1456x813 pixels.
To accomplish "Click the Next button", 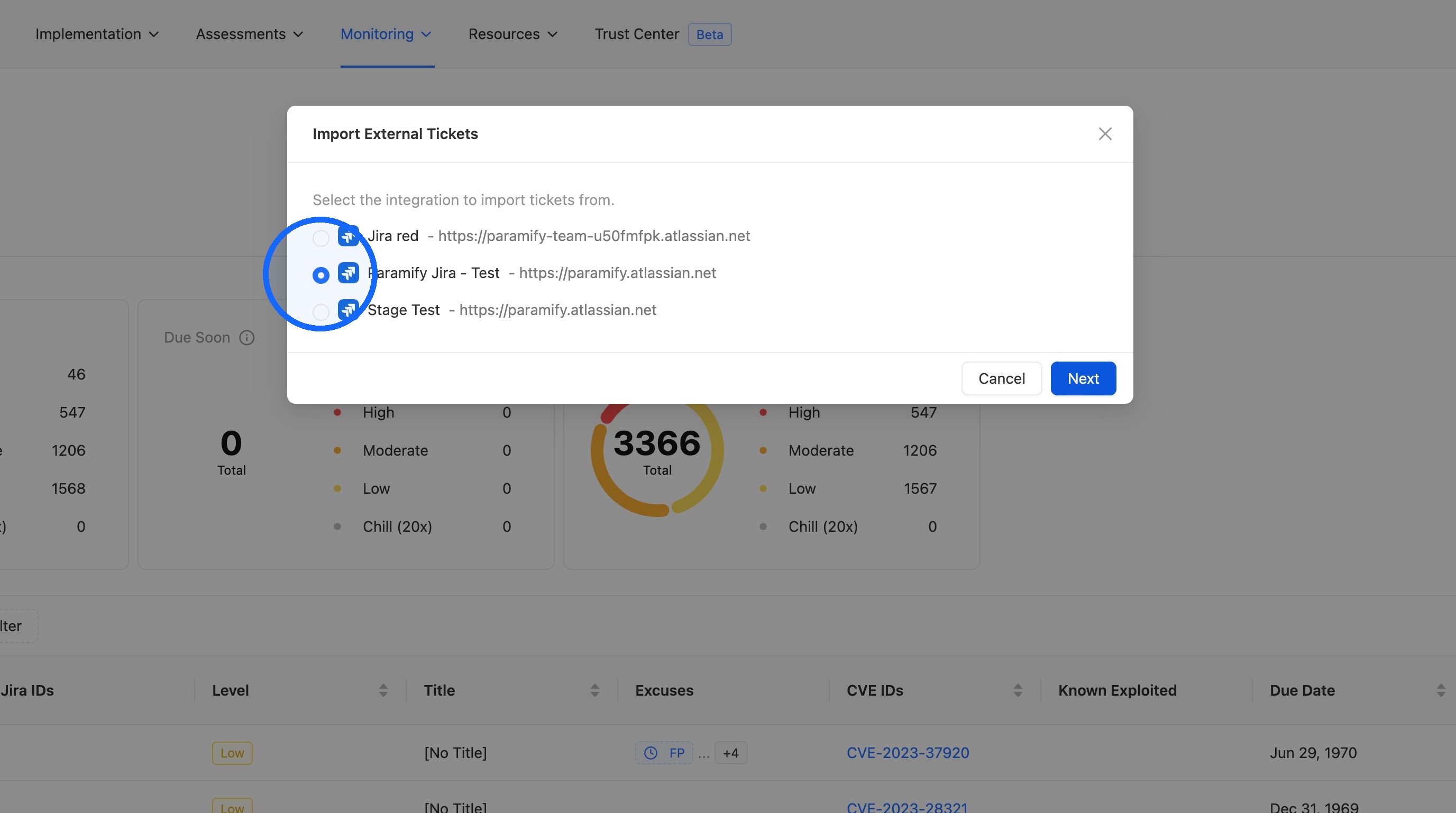I will pos(1083,378).
